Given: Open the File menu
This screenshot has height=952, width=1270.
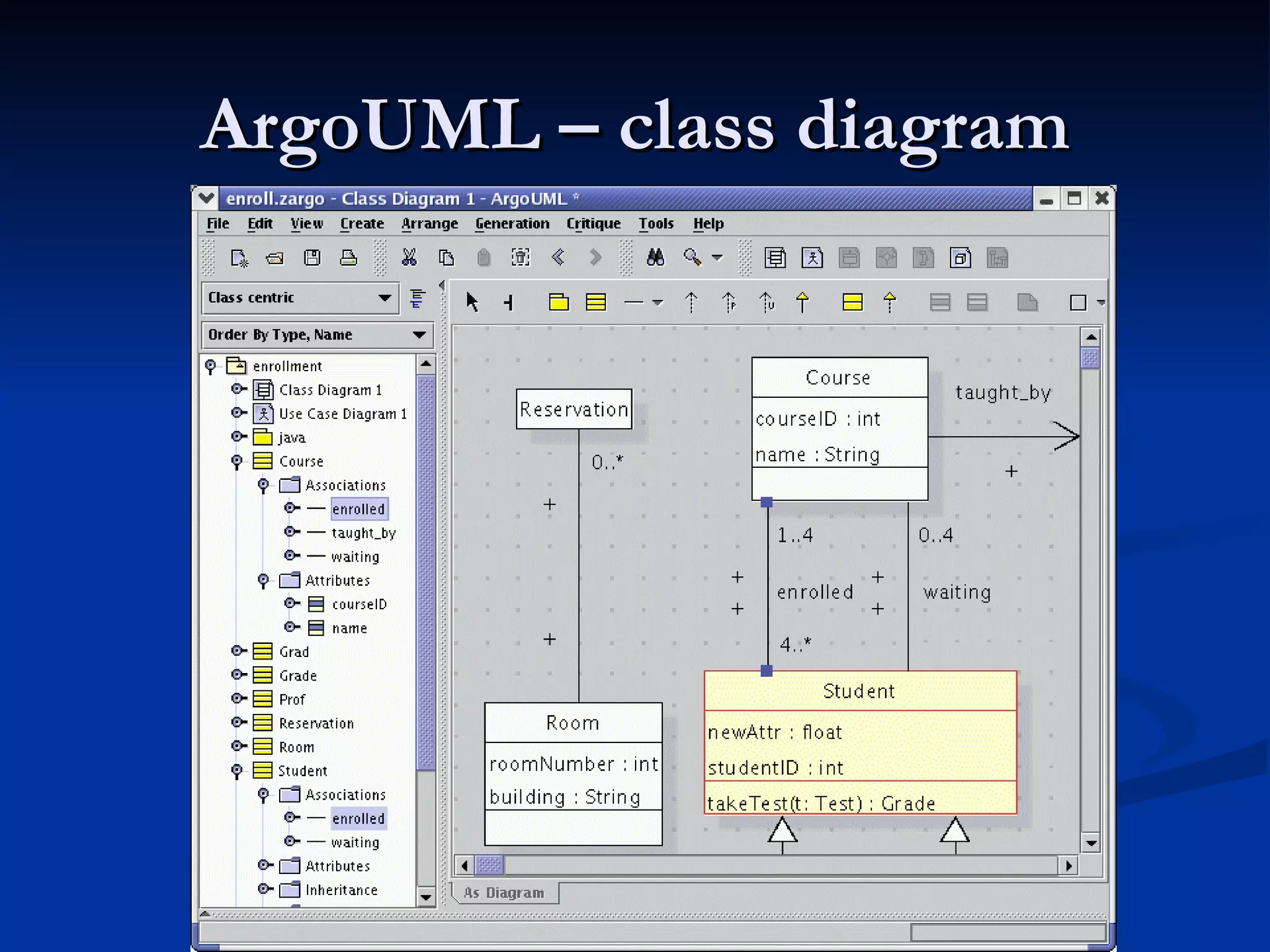Looking at the screenshot, I should pos(218,224).
